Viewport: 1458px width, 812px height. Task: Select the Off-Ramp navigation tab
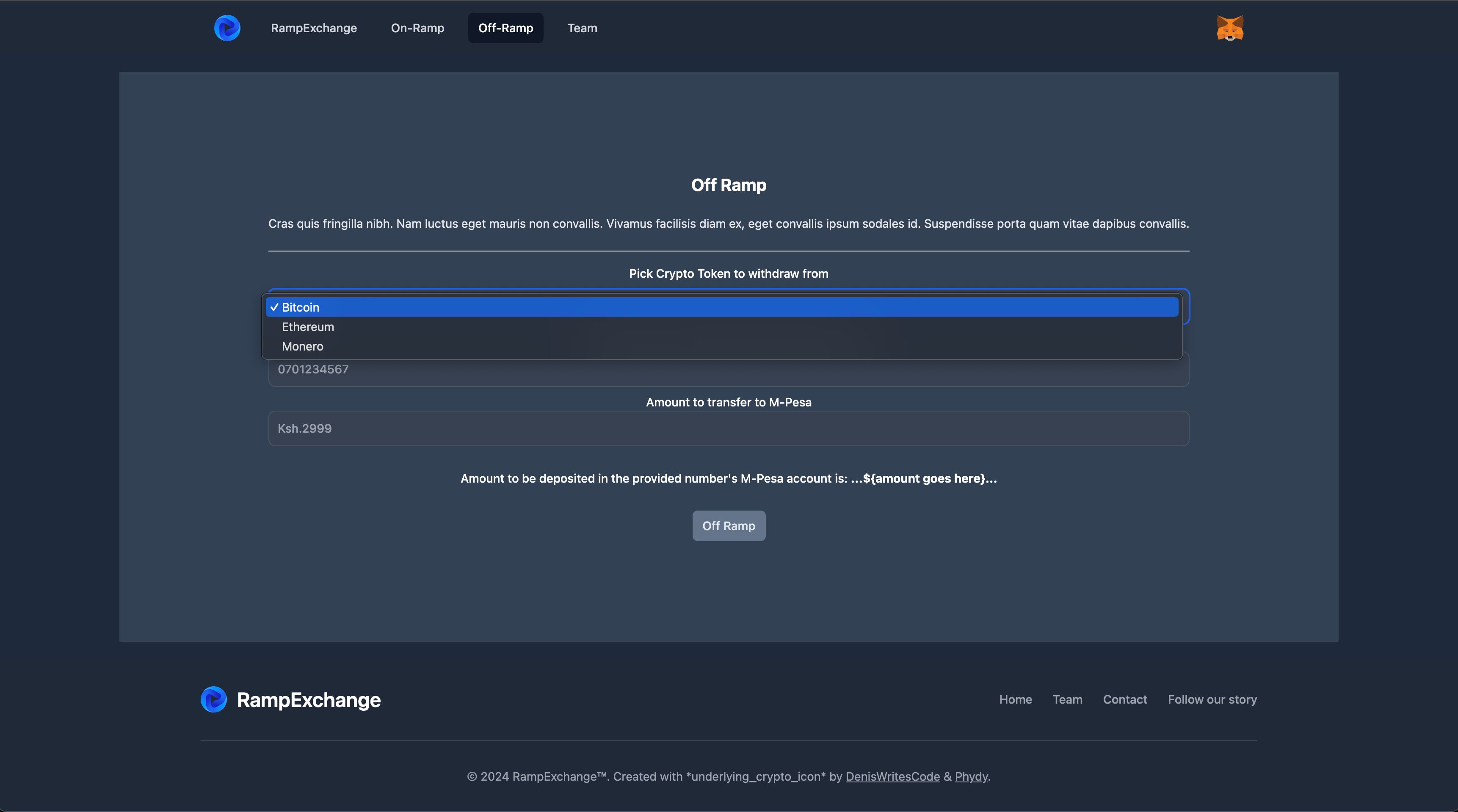(x=505, y=28)
